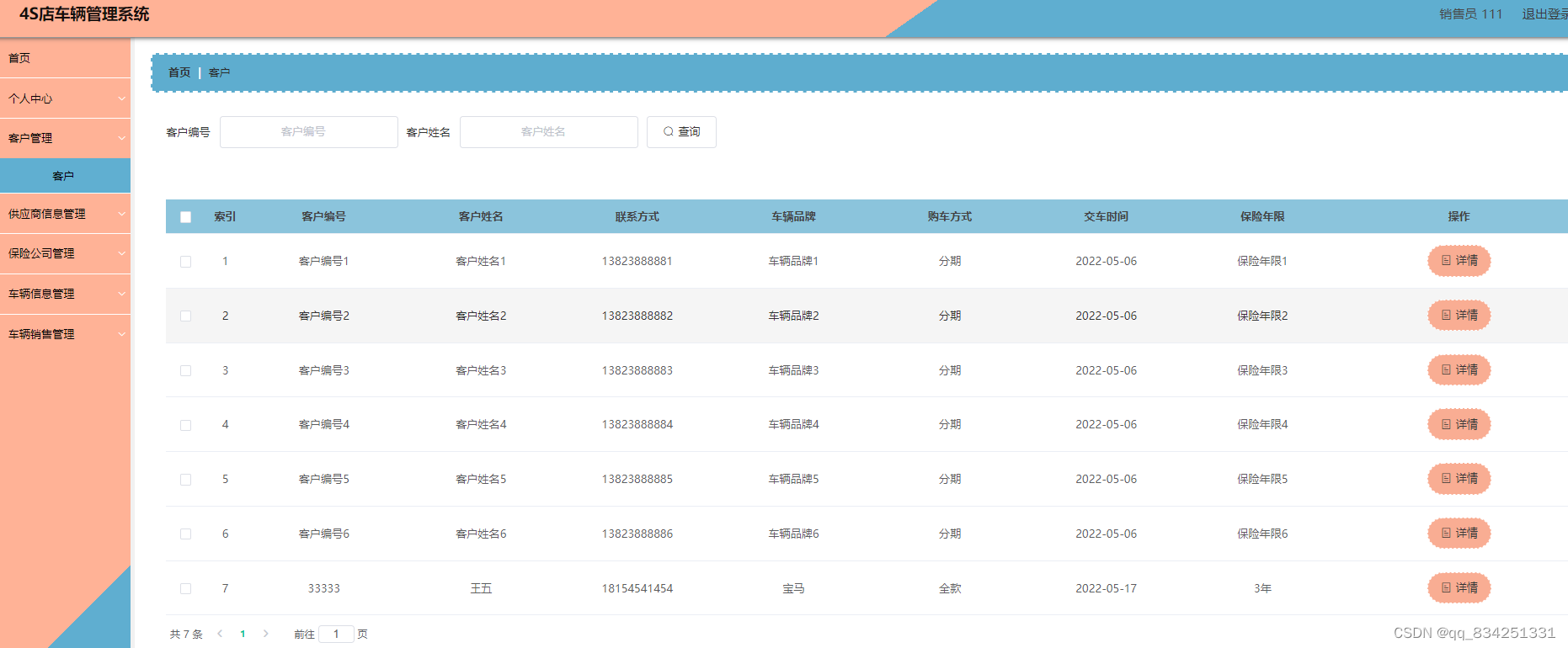Viewport: 1568px width, 648px height.
Task: Click the 退出登录 logout link
Action: pyautogui.click(x=1544, y=14)
